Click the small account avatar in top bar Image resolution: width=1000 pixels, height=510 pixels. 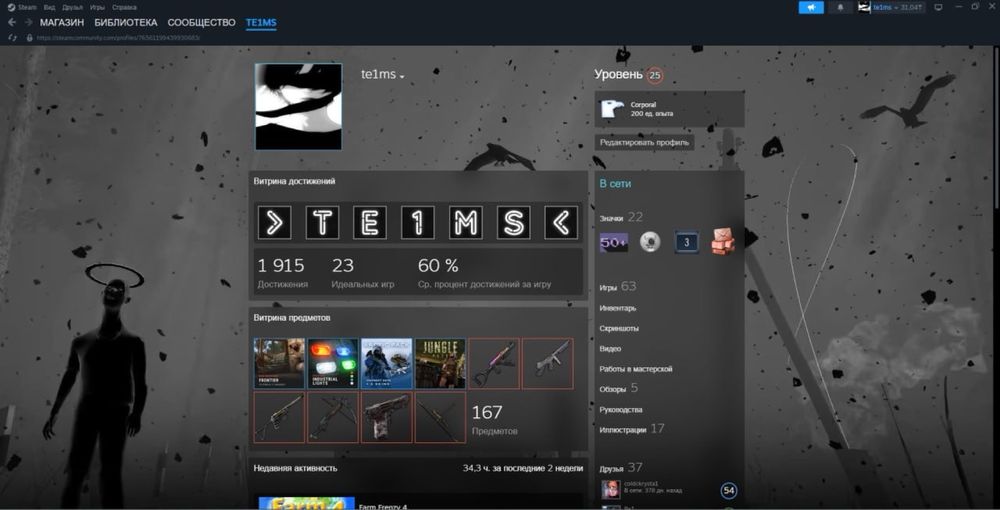click(864, 7)
